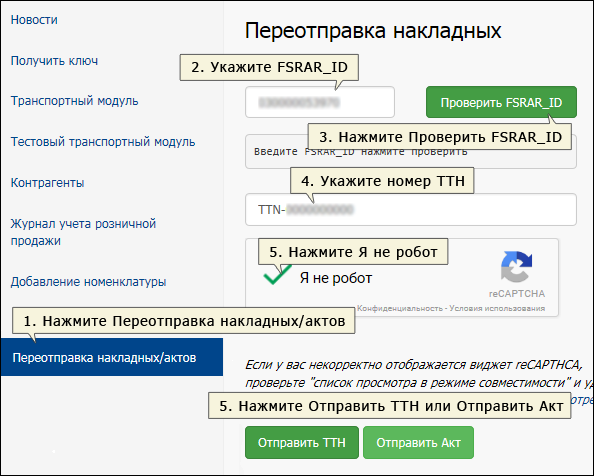Select Переотправка накладных/актов menu item
The width and height of the screenshot is (594, 476).
[x=112, y=357]
